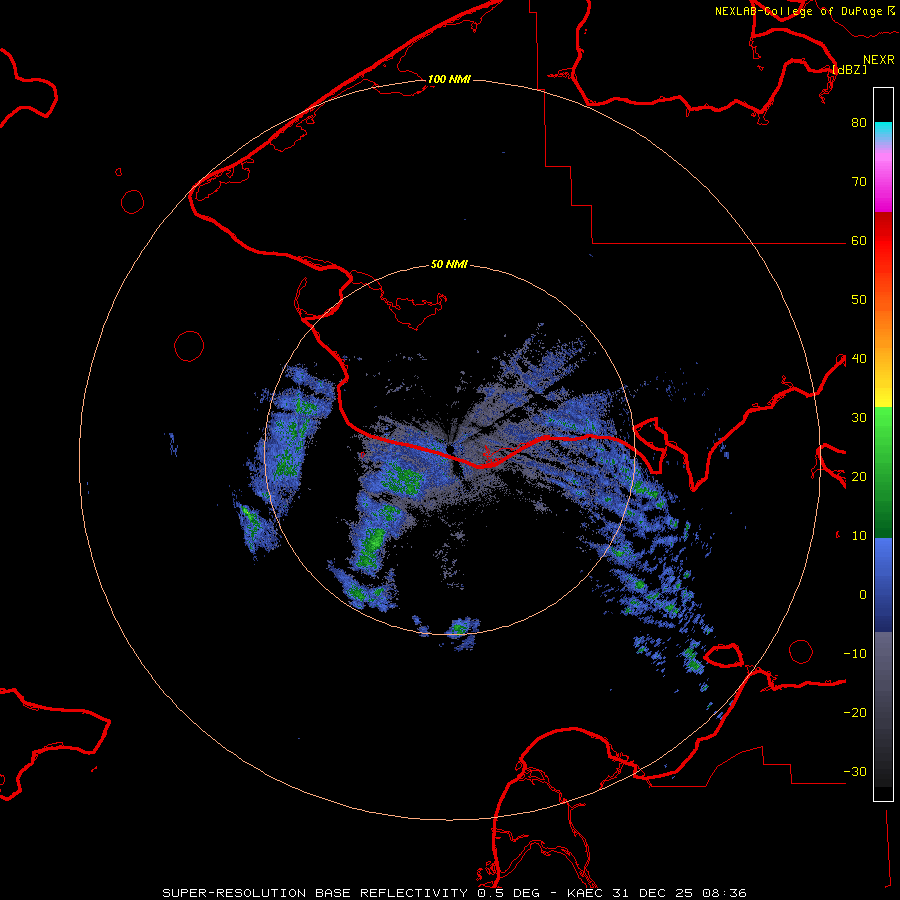Click the Super-Resolution Base Reflectivity caption
The width and height of the screenshot is (900, 900).
[315, 893]
